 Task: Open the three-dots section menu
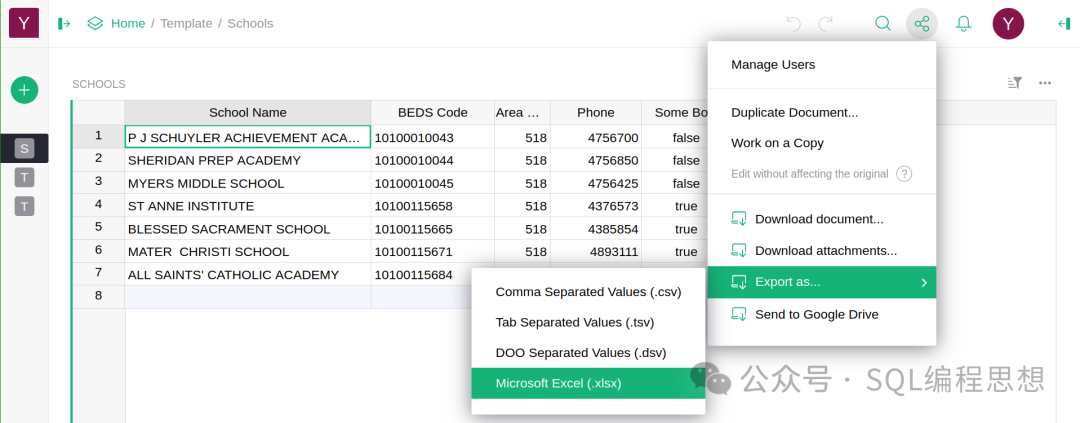[1045, 83]
